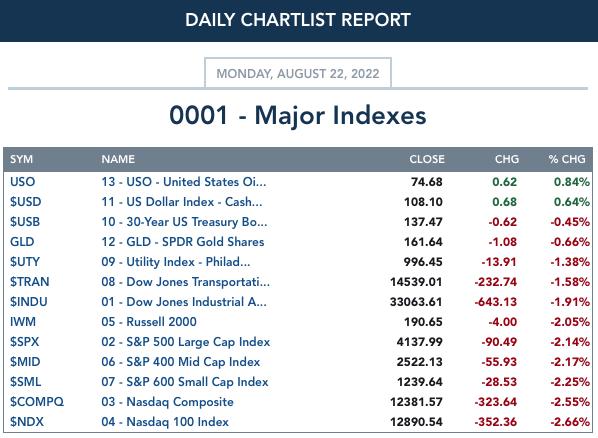This screenshot has height=438, width=598.
Task: Open the $USB symbol link
Action: [25, 222]
